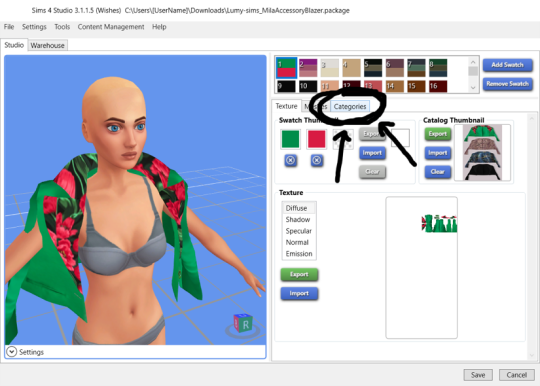Select Diffuse in the texture list

coord(299,208)
